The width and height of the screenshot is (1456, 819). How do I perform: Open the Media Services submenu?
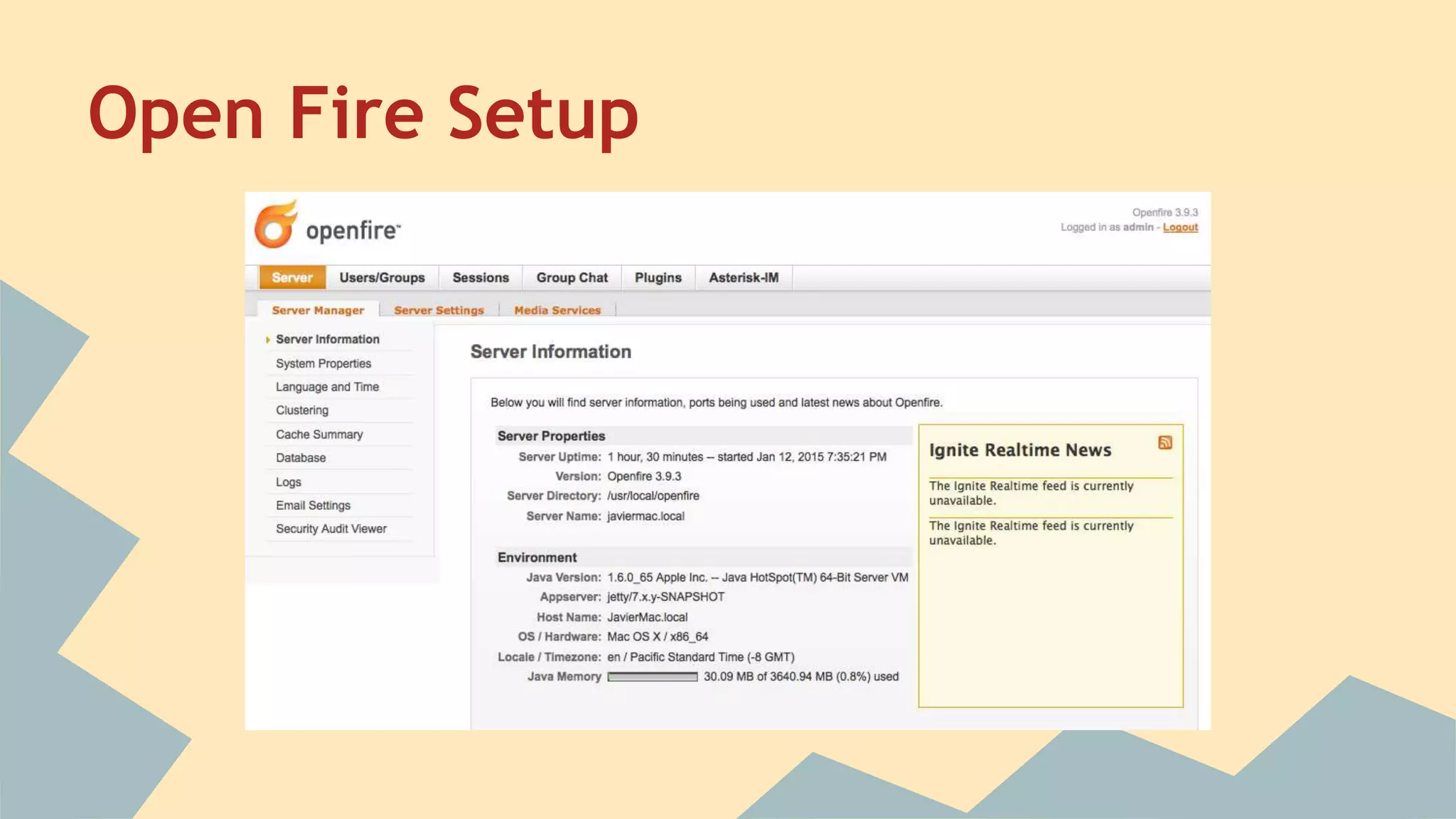(x=557, y=311)
